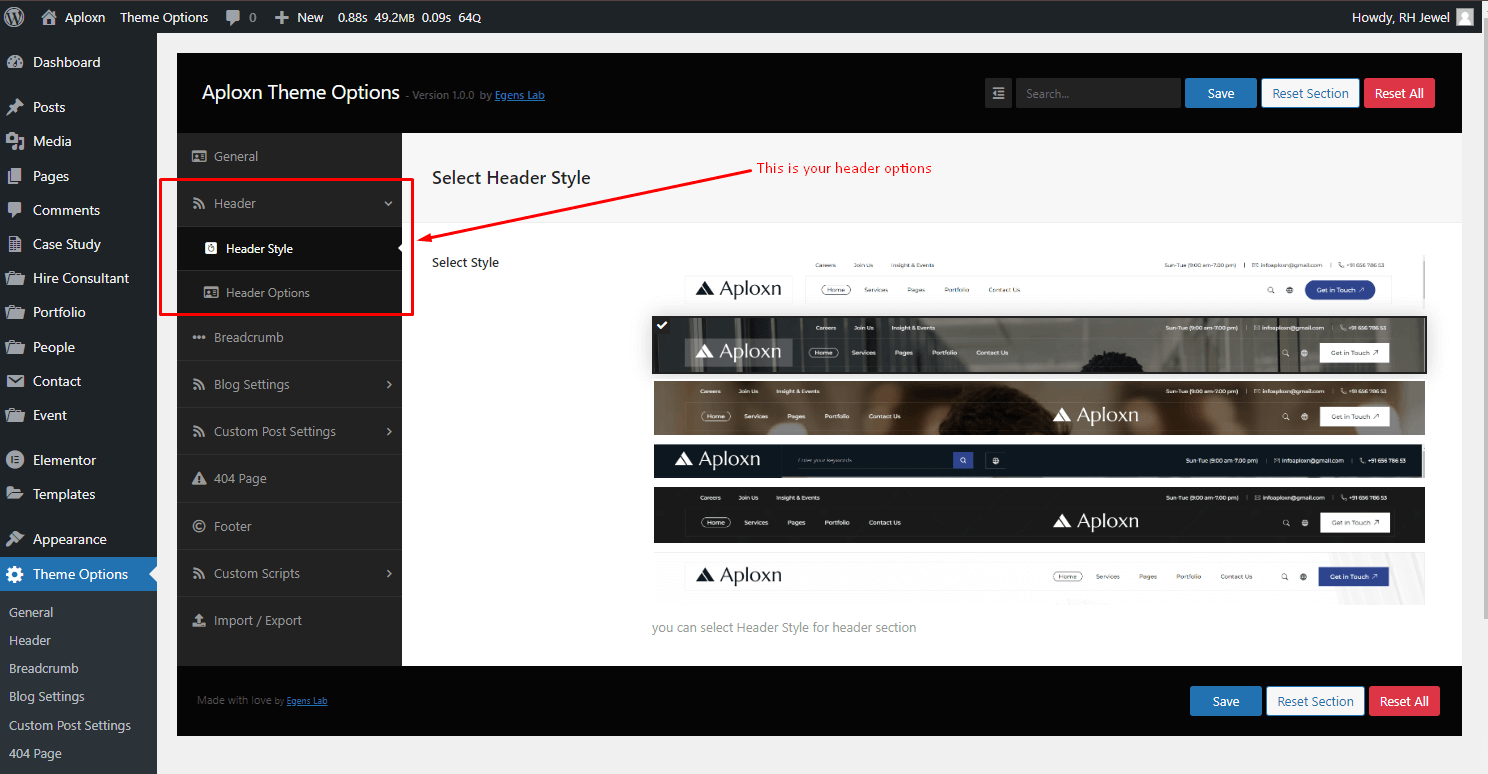Click the top Save button
The image size is (1488, 774).
coord(1221,93)
